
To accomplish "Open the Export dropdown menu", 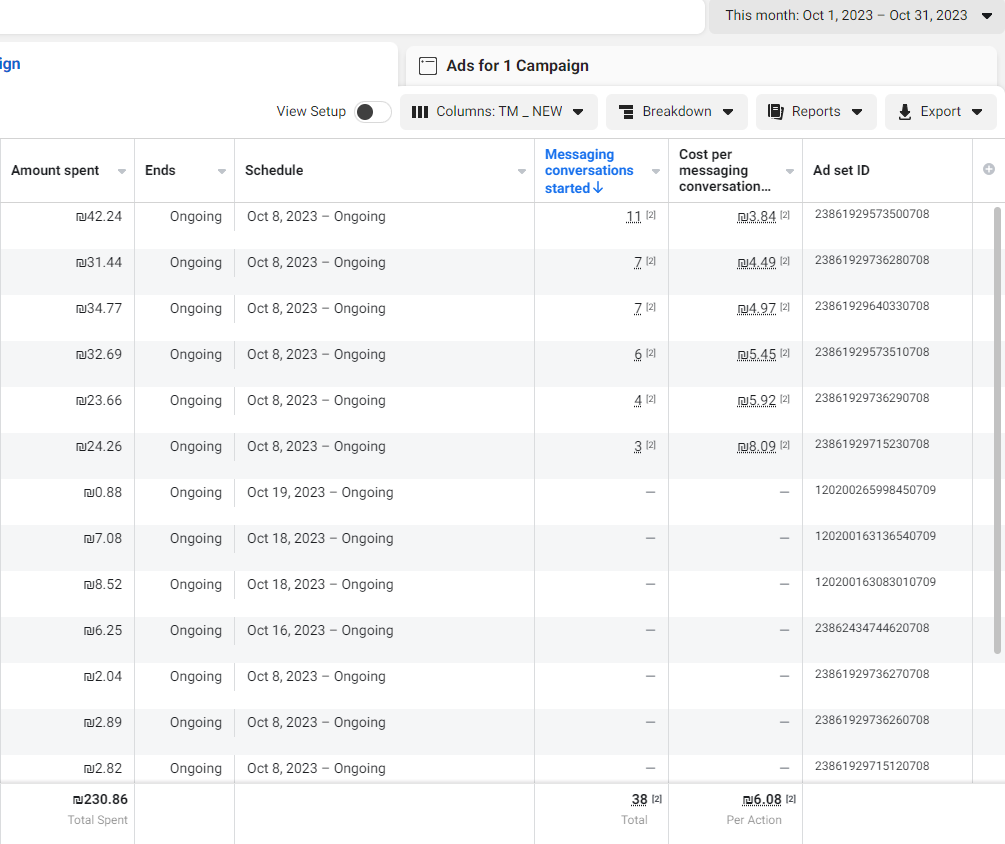I will [940, 112].
